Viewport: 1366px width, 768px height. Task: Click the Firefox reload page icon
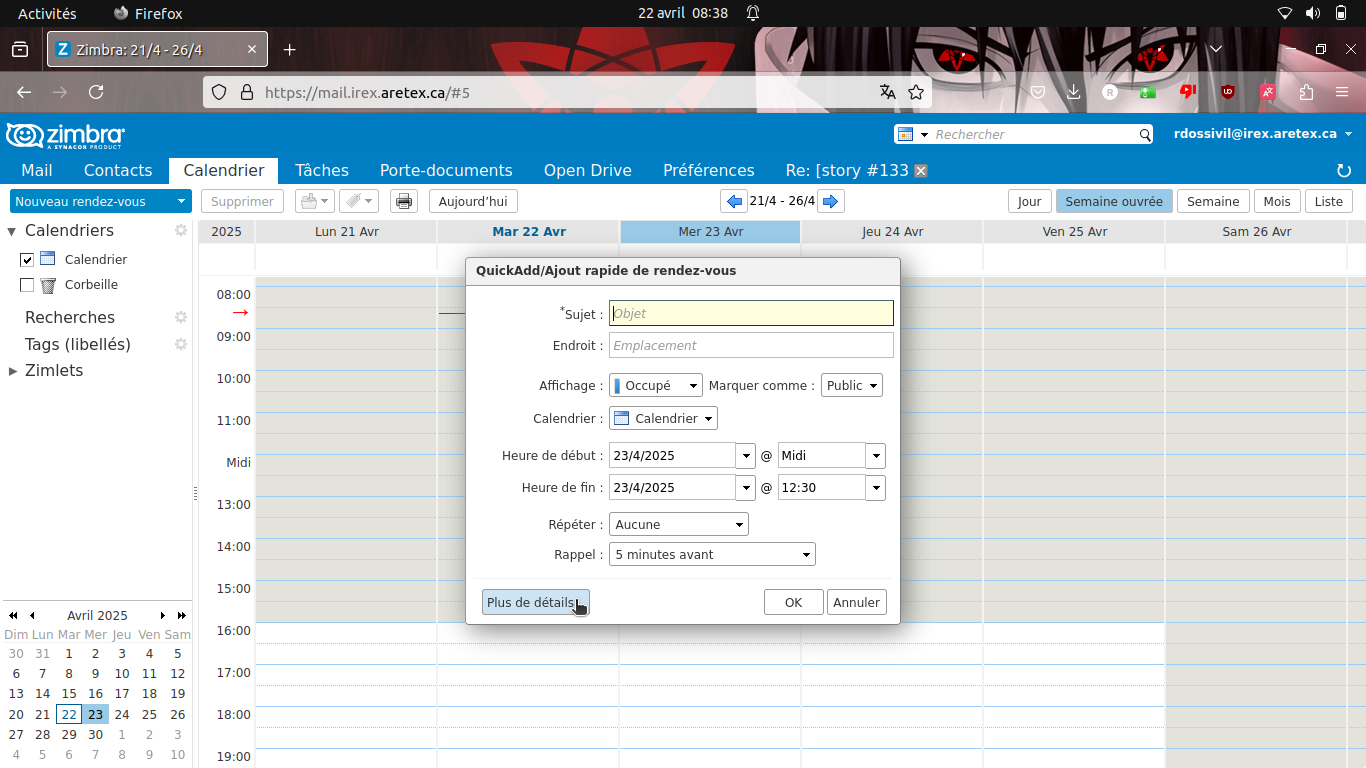pos(96,92)
